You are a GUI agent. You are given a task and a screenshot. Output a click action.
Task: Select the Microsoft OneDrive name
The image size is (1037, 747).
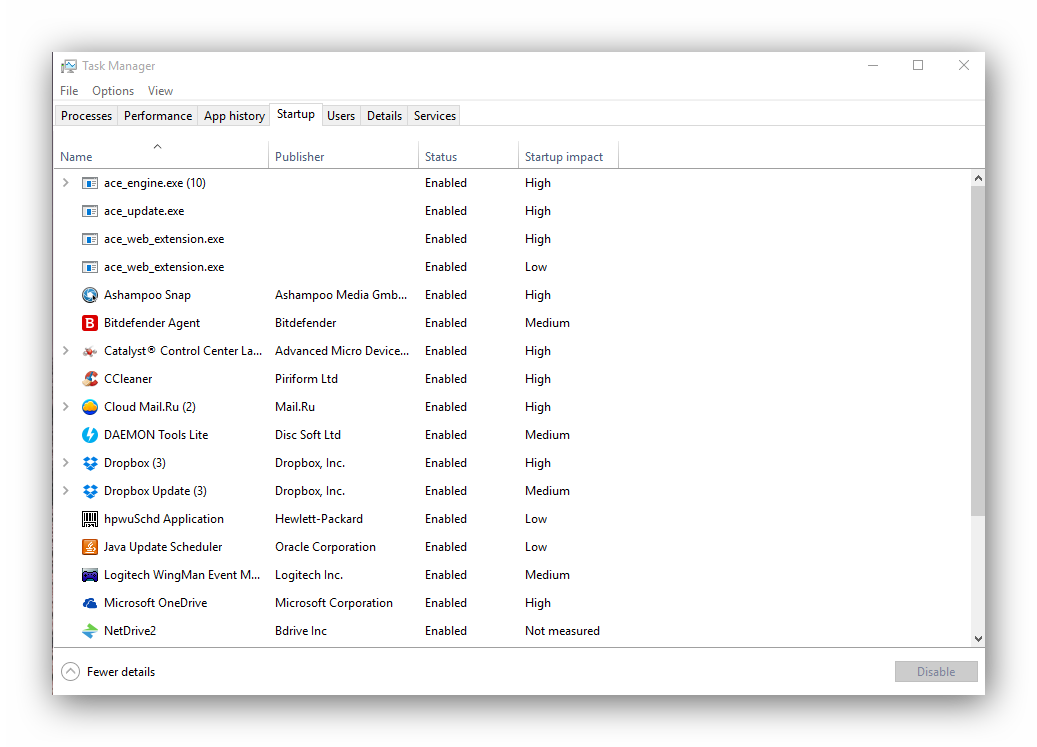[155, 603]
